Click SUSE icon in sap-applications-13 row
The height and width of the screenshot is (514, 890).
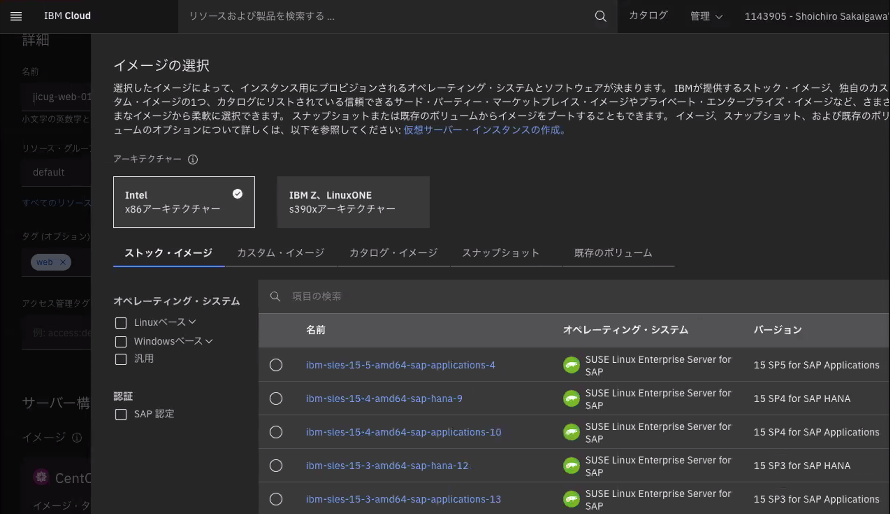tap(571, 499)
